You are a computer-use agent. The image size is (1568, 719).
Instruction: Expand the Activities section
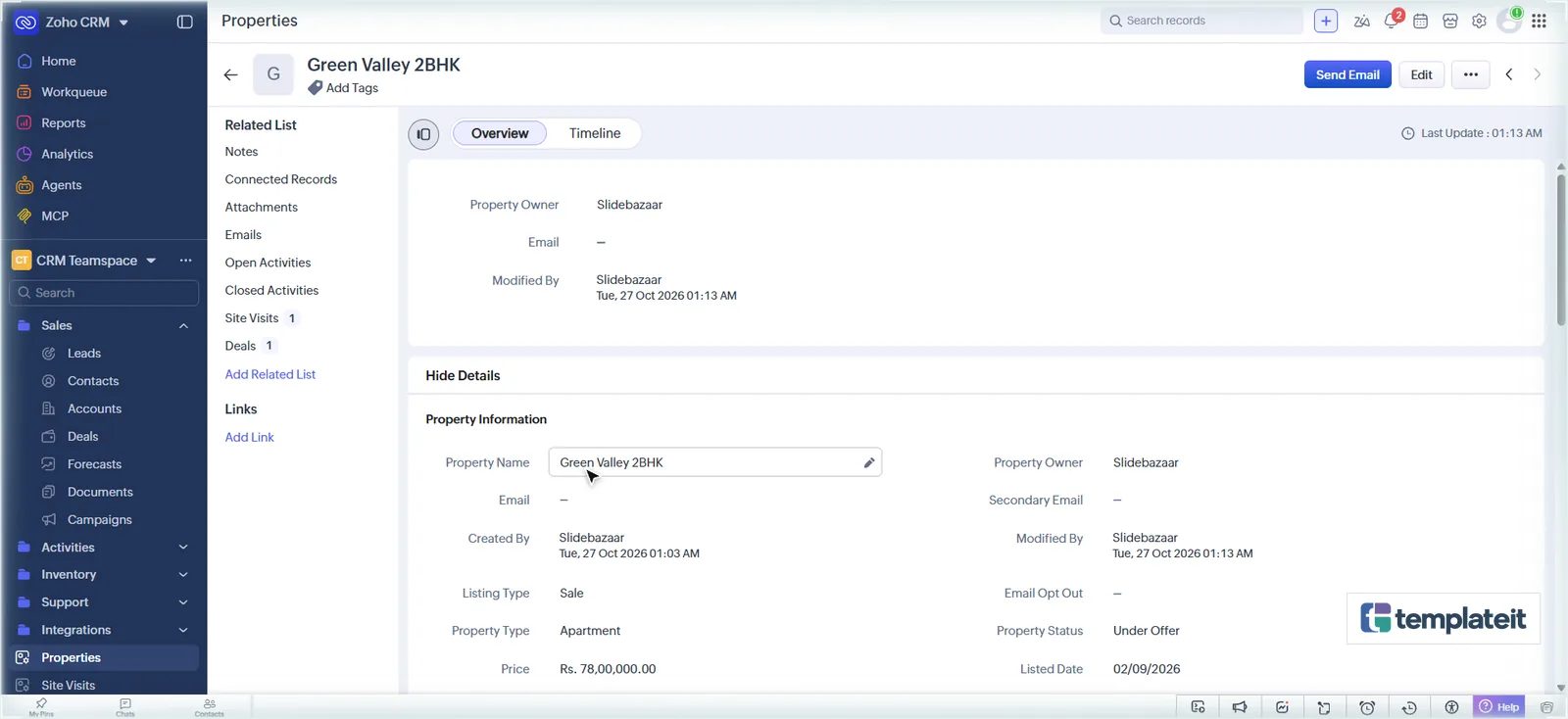pyautogui.click(x=183, y=548)
